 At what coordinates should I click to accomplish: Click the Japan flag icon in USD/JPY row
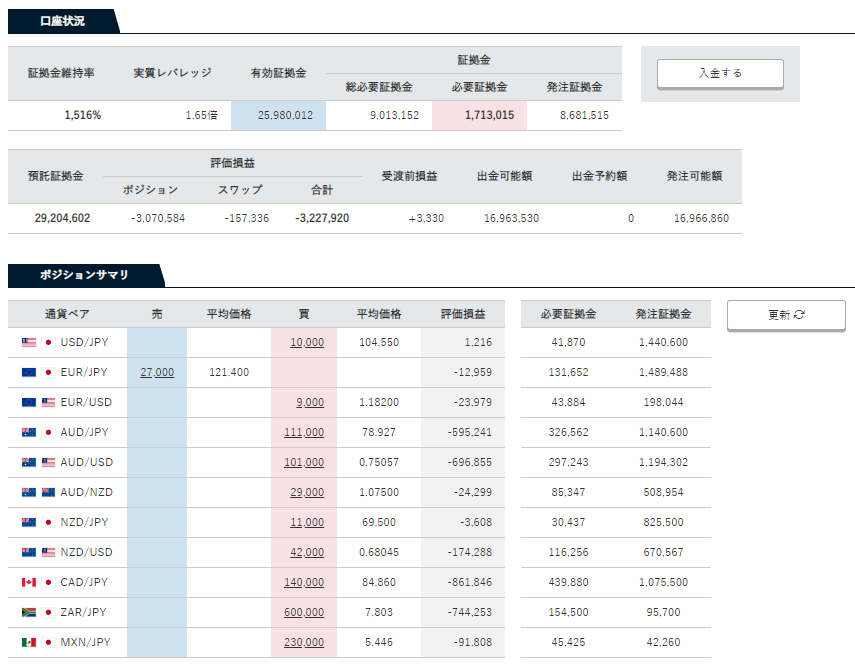[x=49, y=342]
